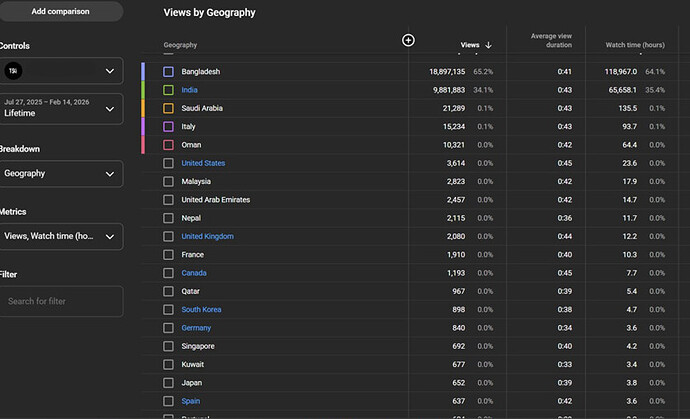Click the Search for filter field
This screenshot has width=690, height=419.
pos(61,301)
